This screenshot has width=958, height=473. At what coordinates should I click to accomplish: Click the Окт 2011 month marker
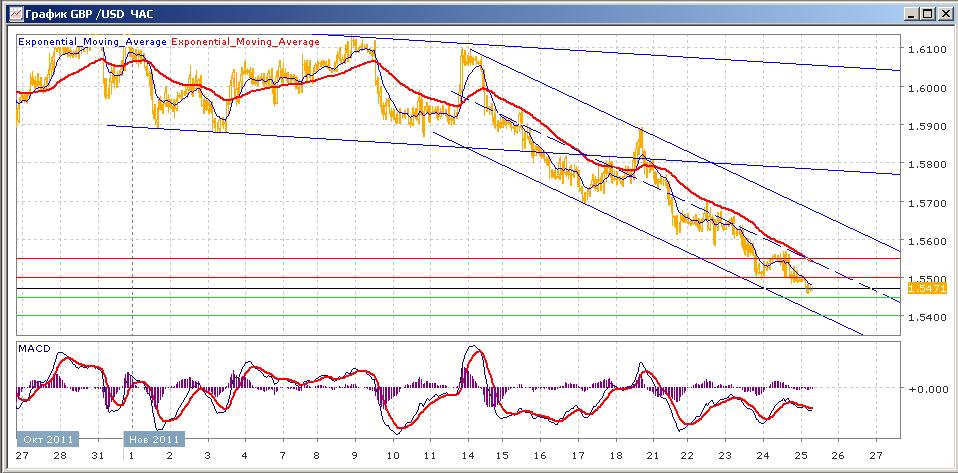tap(48, 439)
